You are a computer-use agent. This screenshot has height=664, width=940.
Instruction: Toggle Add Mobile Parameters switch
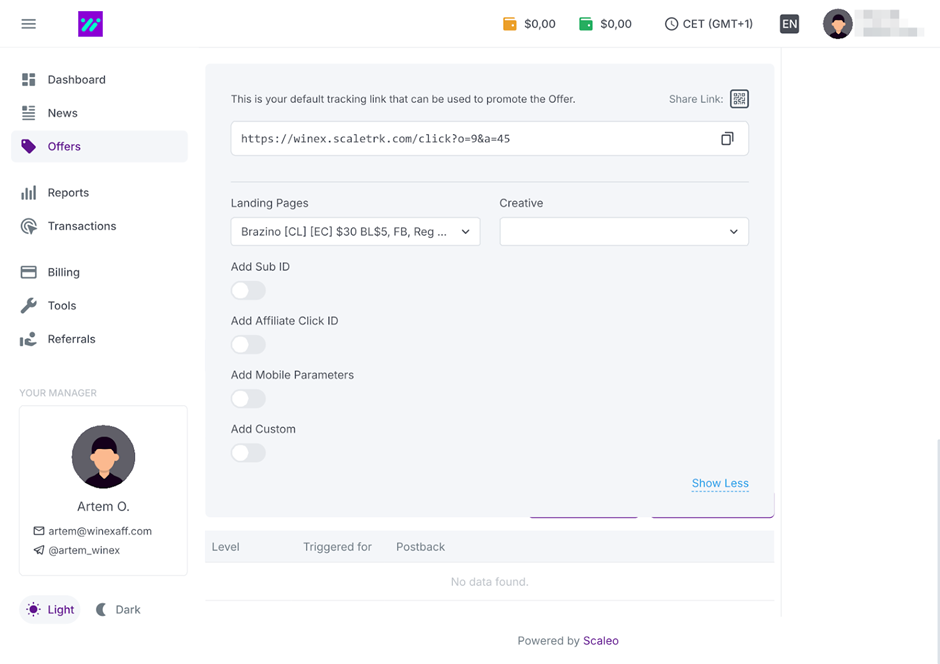[x=248, y=399]
